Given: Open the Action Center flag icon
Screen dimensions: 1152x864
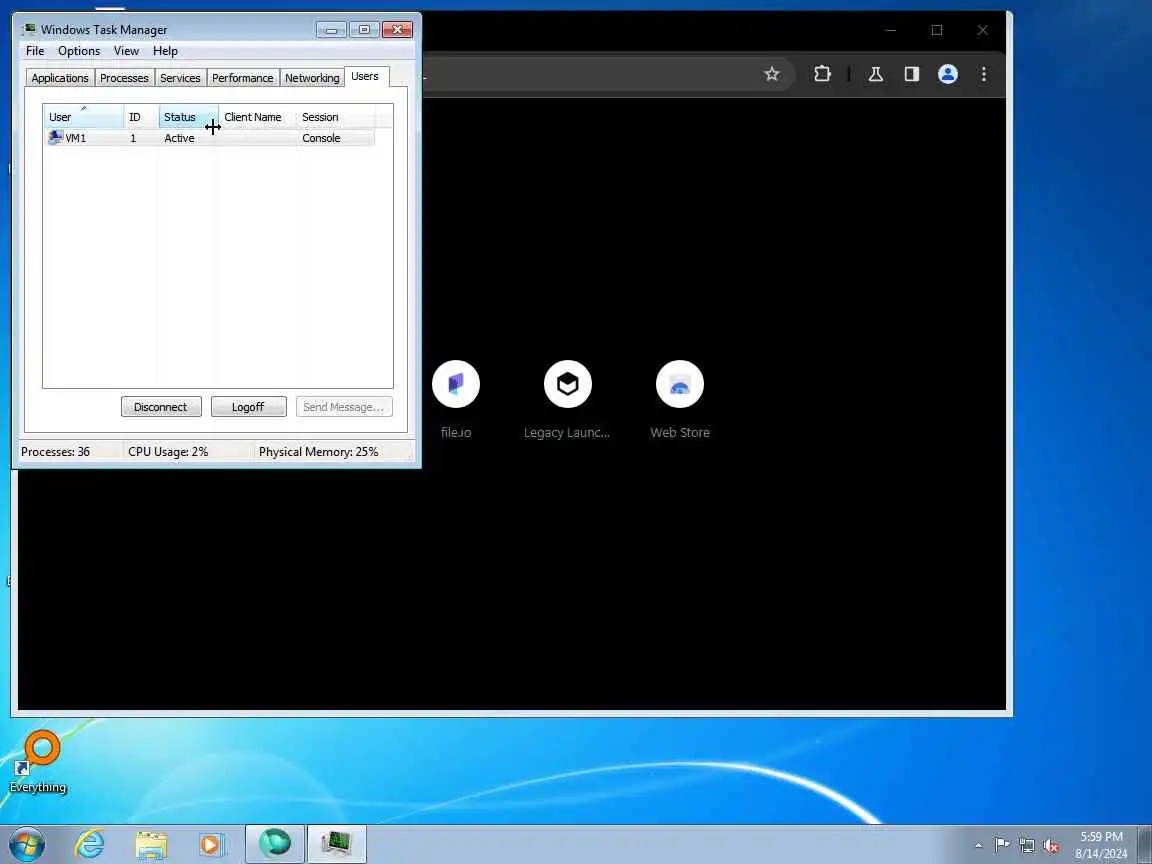Looking at the screenshot, I should 1001,845.
